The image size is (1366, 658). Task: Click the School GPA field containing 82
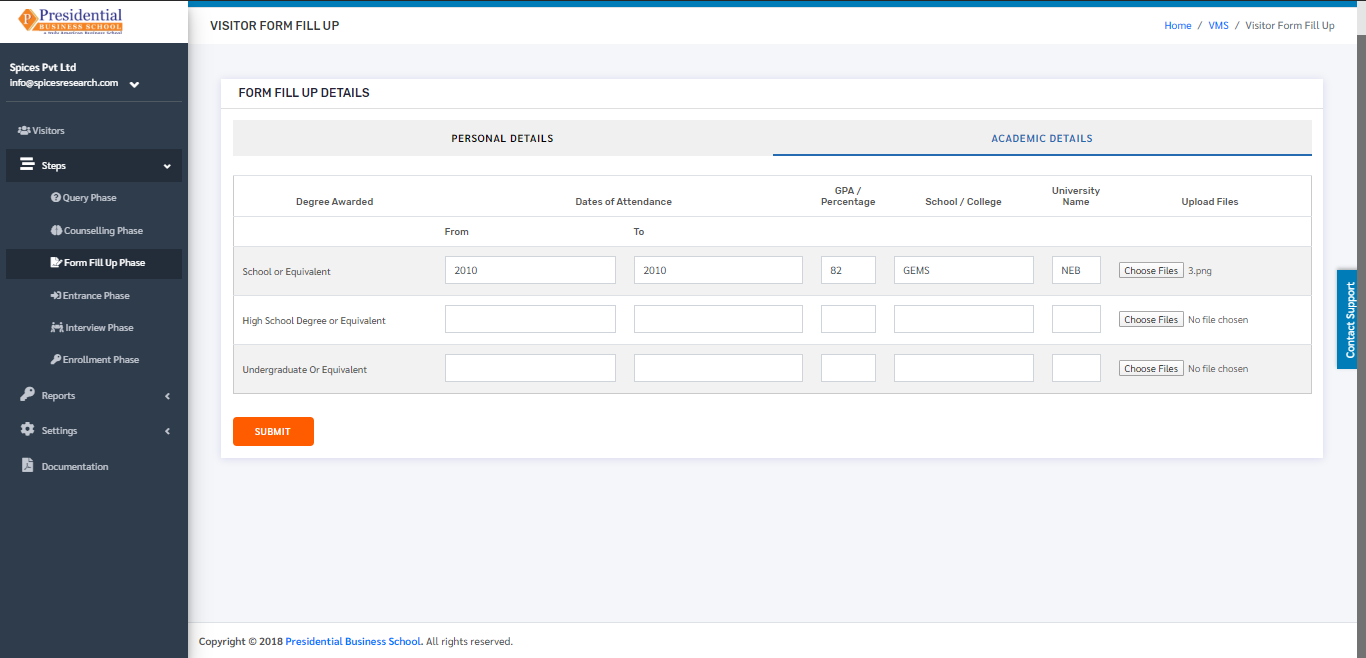click(x=848, y=270)
